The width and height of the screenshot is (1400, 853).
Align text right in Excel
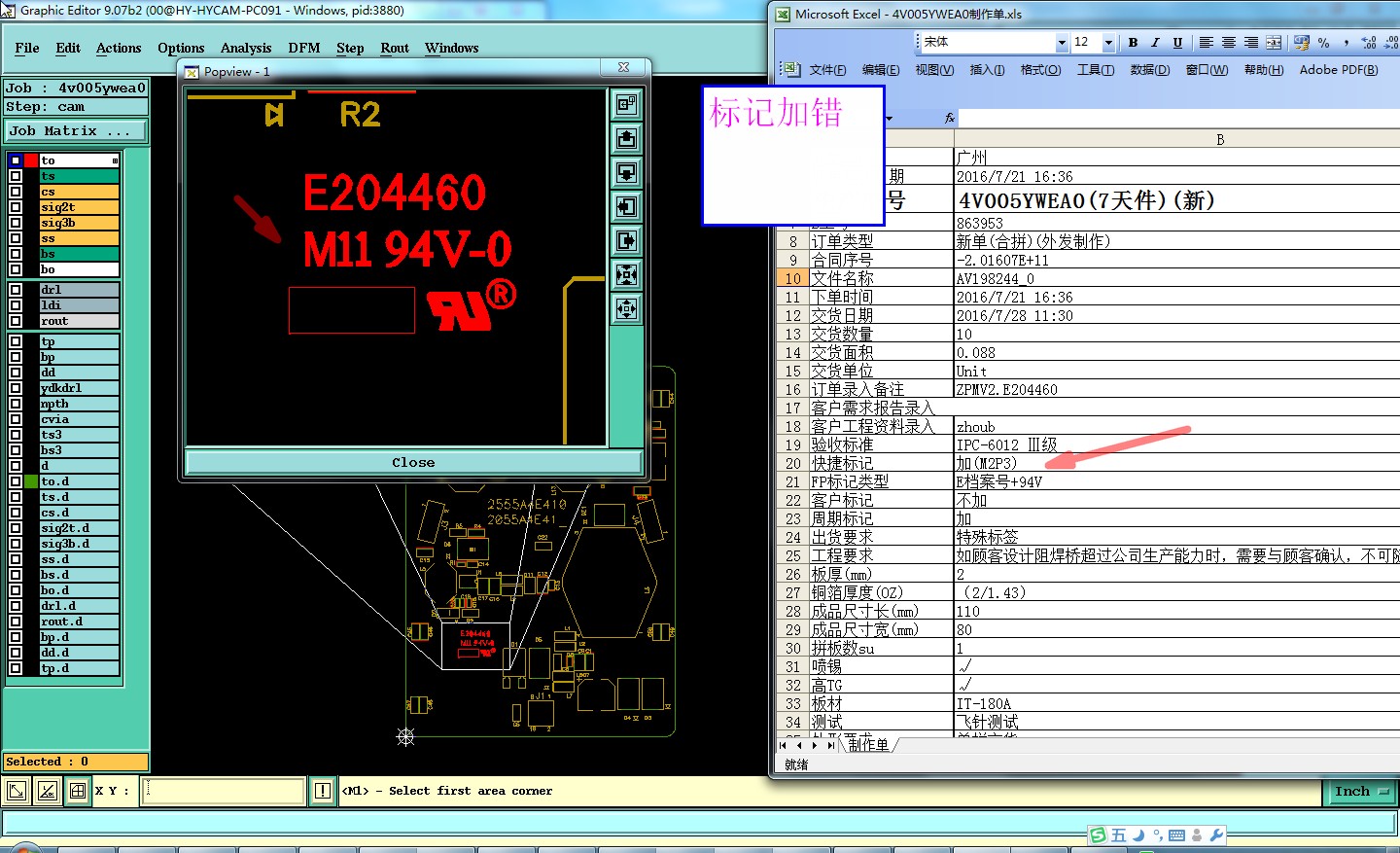point(1250,43)
